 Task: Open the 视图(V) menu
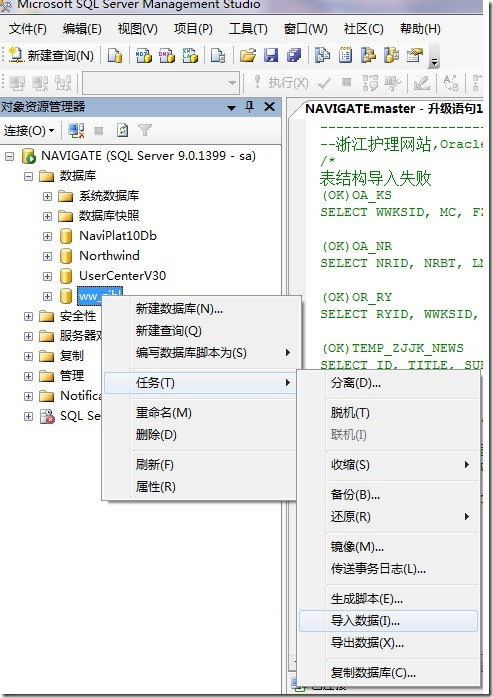138,29
